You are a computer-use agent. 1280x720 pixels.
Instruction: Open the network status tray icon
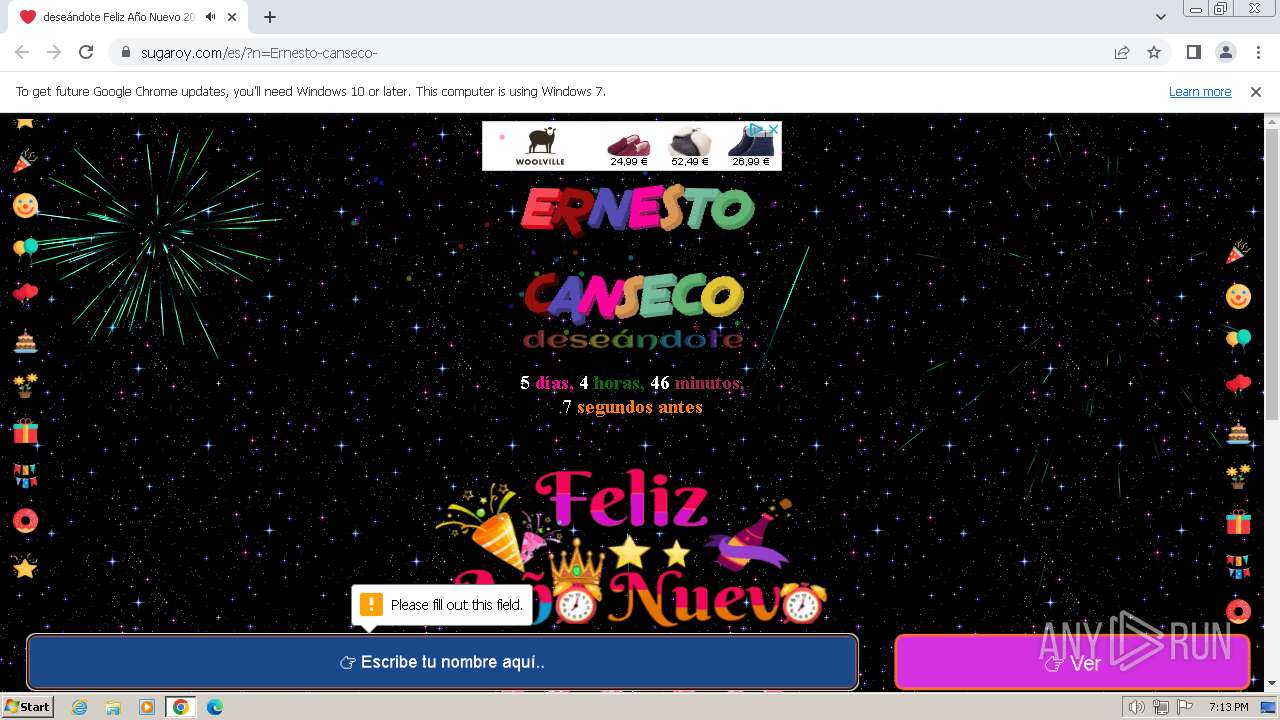[1161, 707]
